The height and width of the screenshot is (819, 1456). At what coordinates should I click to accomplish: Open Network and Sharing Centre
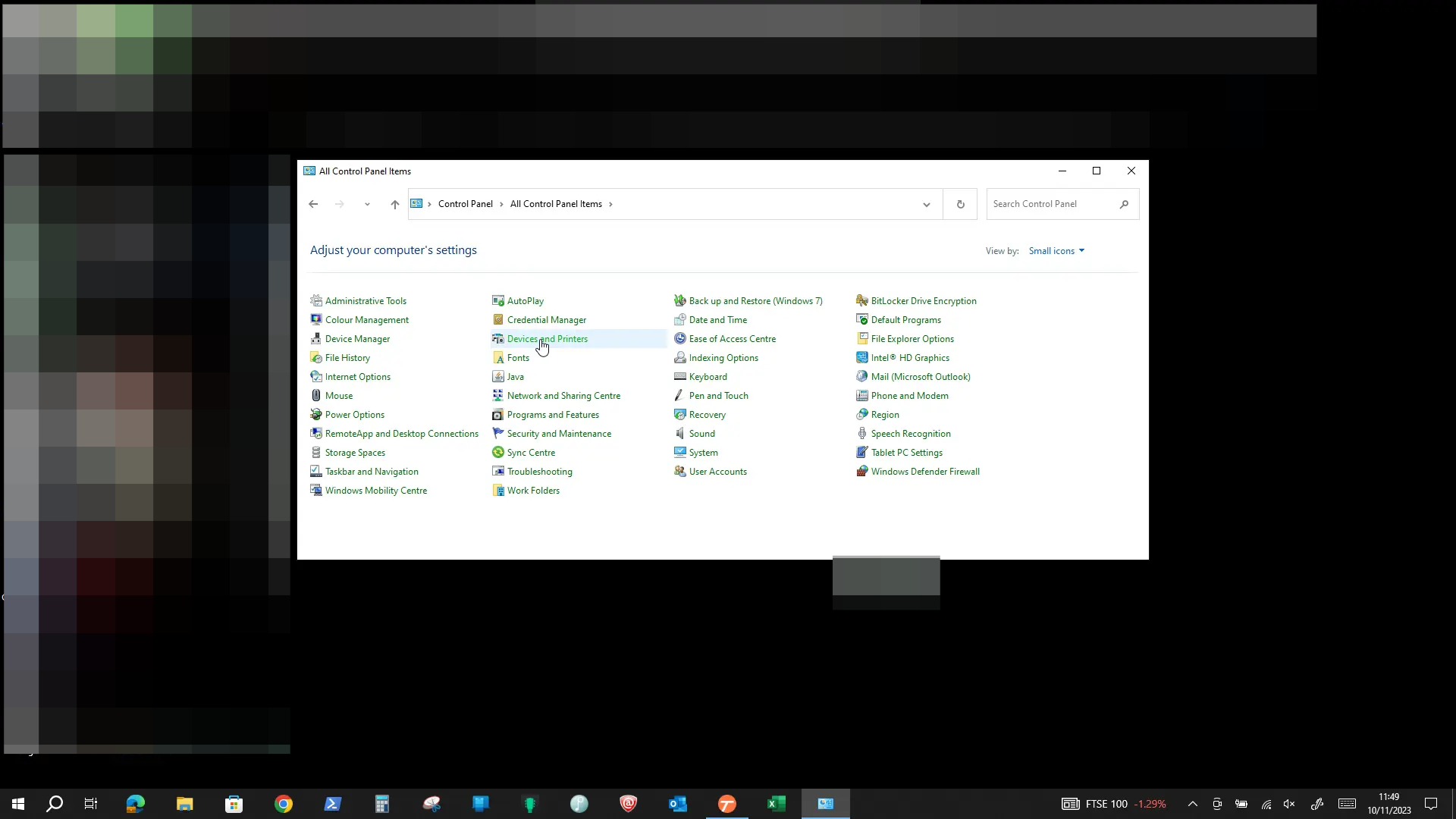tap(563, 396)
